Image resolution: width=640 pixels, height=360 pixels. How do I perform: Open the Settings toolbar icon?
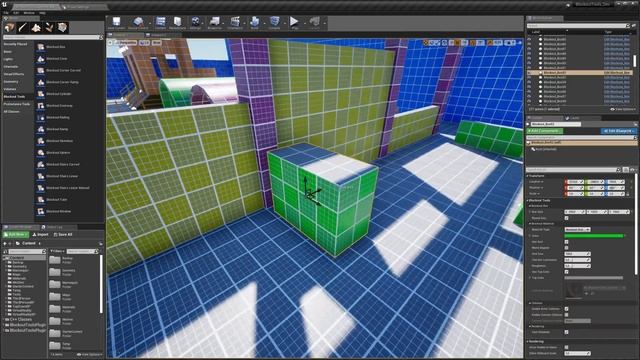tap(196, 22)
